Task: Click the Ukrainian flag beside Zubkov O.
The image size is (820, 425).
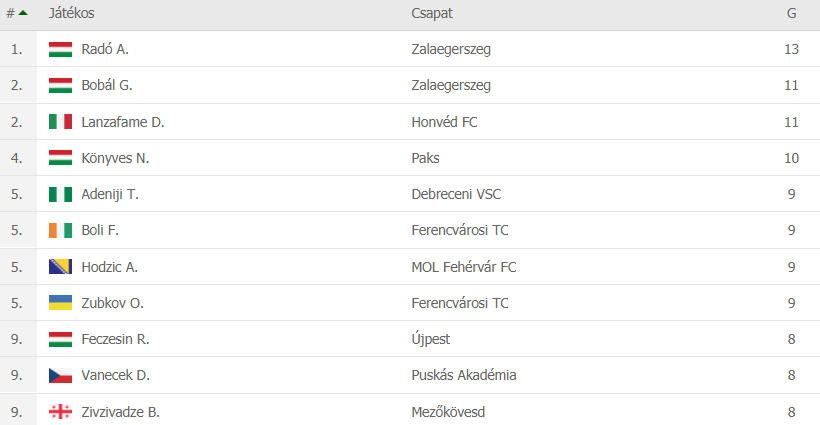Action: point(60,303)
